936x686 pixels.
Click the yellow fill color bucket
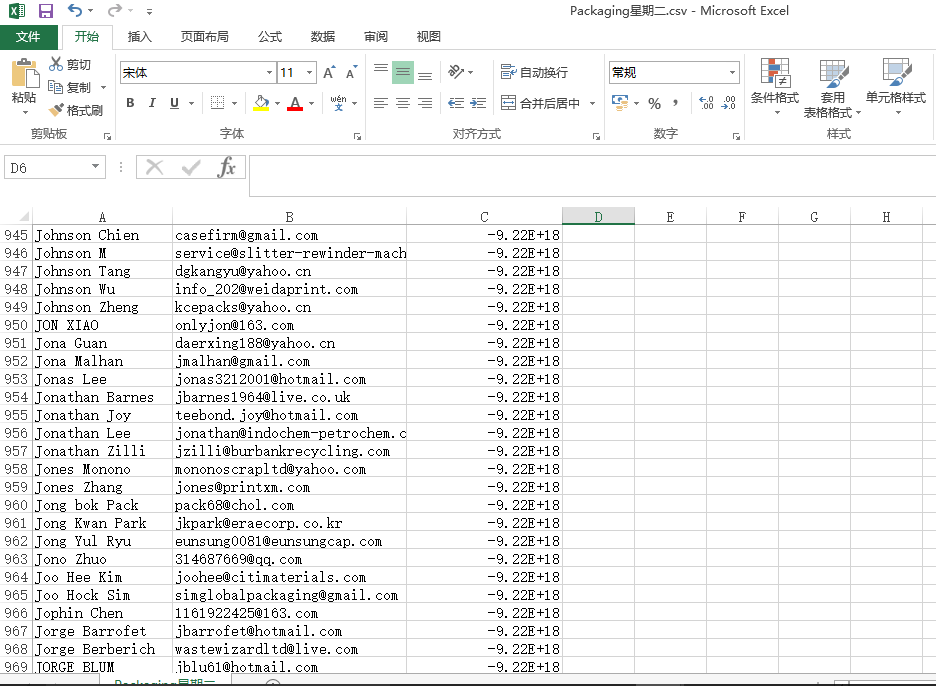pyautogui.click(x=261, y=103)
